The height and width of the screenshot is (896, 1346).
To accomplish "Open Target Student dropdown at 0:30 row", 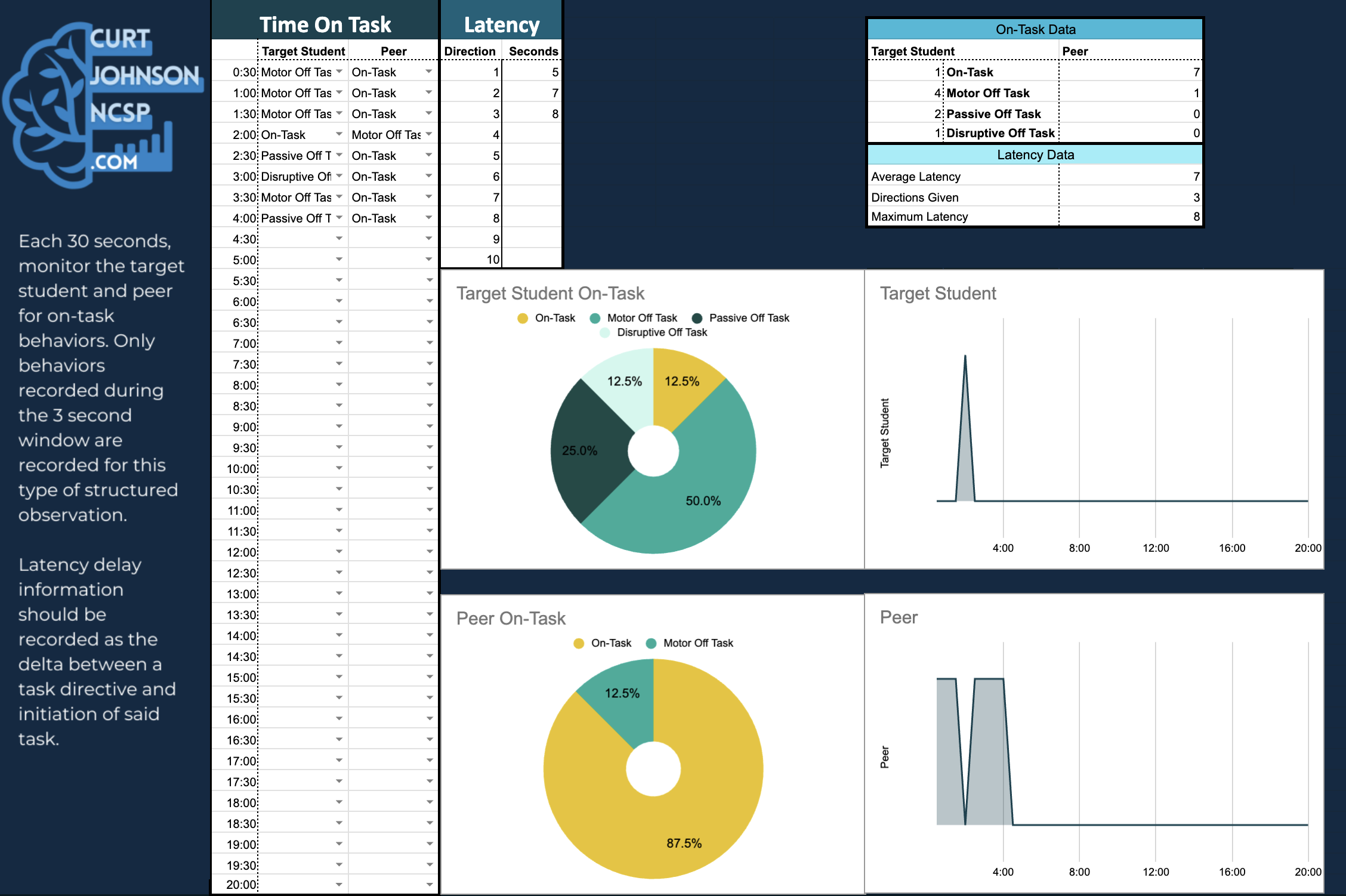I will [x=339, y=72].
